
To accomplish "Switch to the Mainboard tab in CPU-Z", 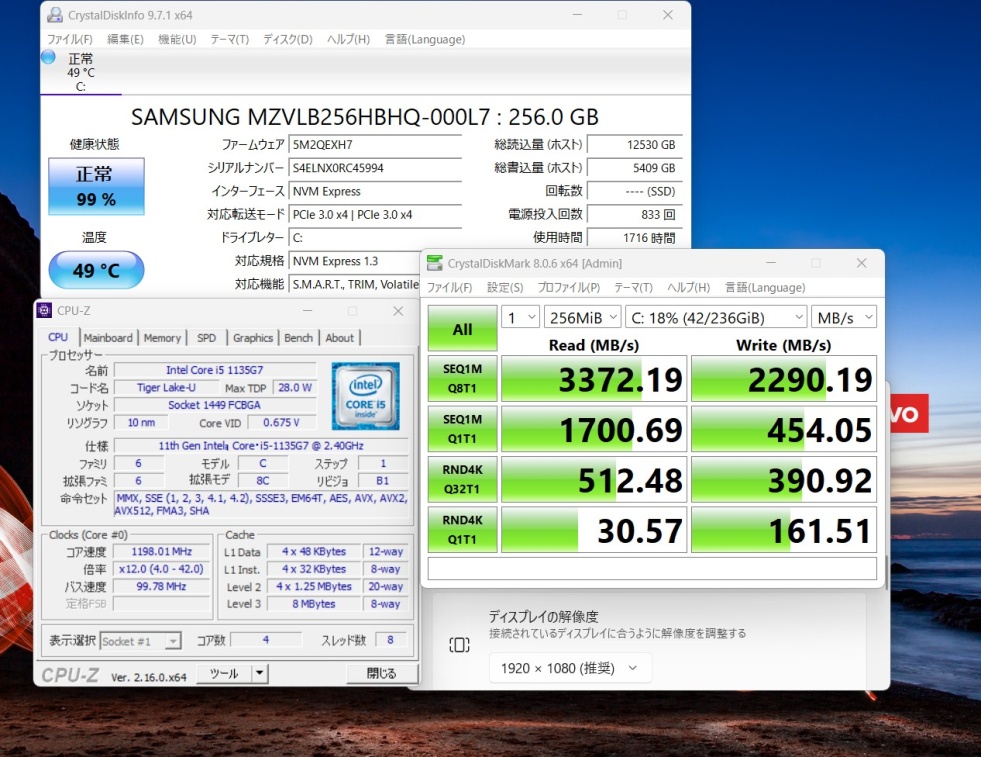I will click(107, 338).
